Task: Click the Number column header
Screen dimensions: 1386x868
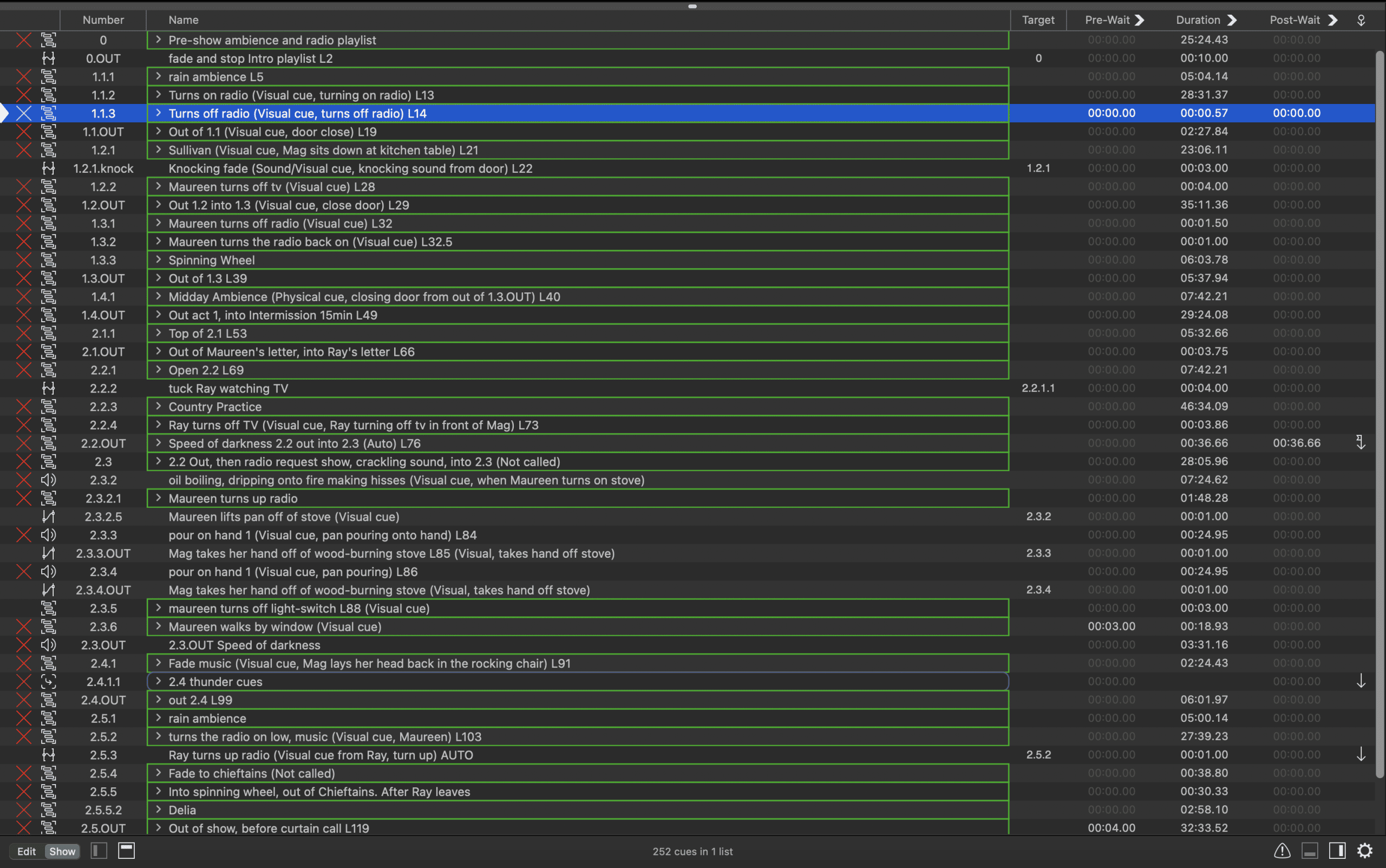Action: (103, 20)
